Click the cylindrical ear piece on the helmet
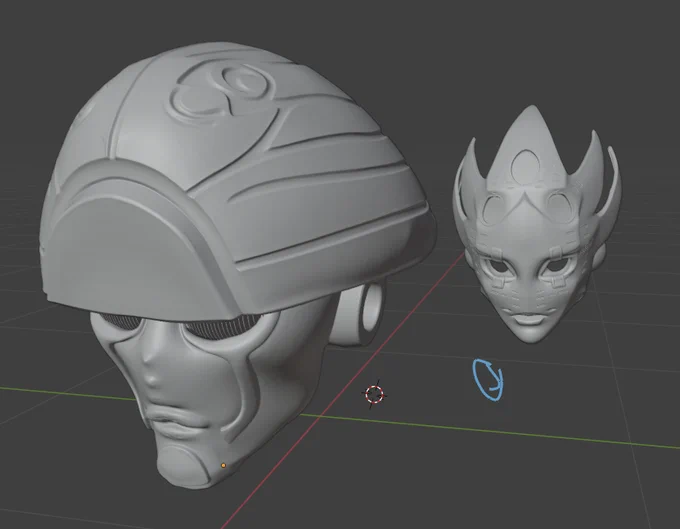 tap(360, 312)
